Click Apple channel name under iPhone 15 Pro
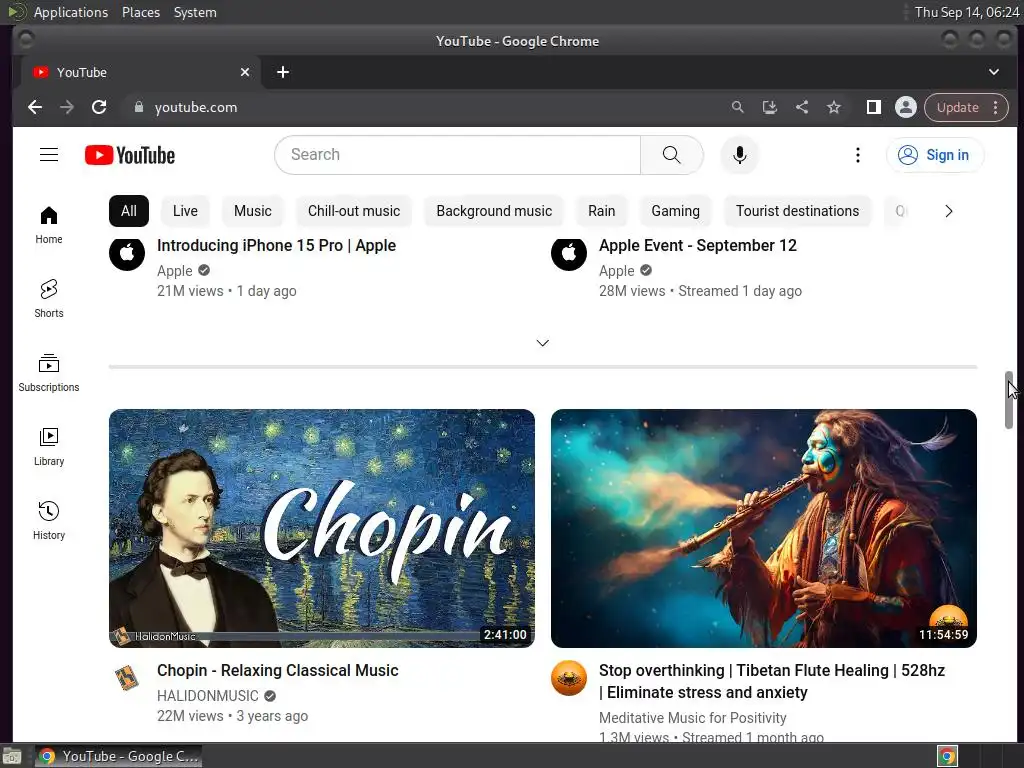The image size is (1024, 768). pyautogui.click(x=174, y=271)
